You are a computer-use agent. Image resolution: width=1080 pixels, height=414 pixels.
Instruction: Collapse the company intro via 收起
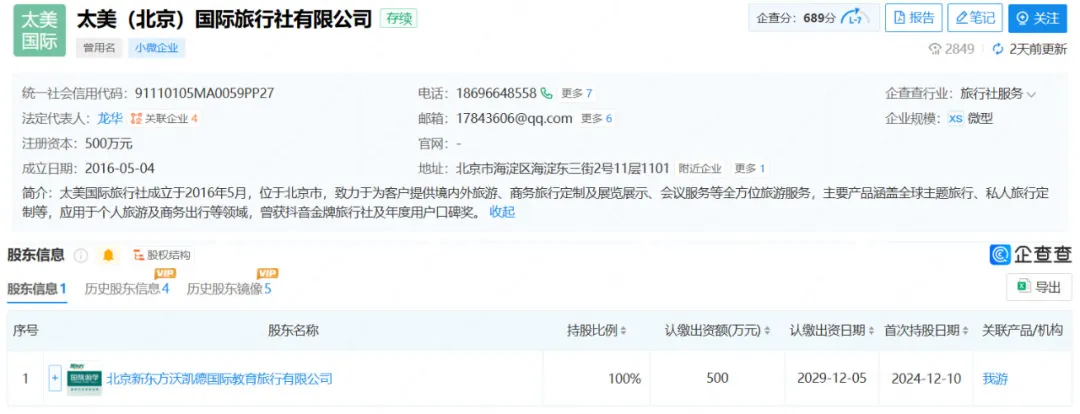502,211
